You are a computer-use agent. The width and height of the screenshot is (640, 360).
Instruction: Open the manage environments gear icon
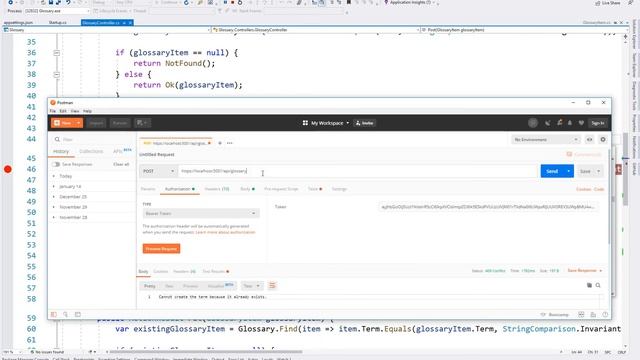[x=603, y=140]
